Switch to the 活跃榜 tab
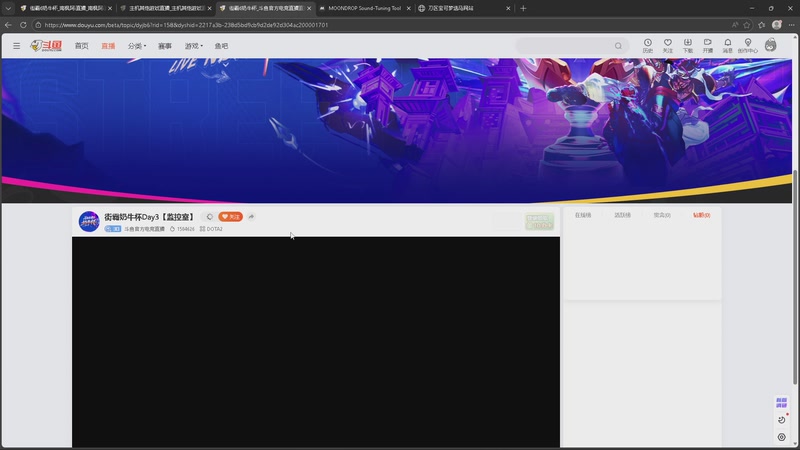800x450 pixels. point(622,215)
